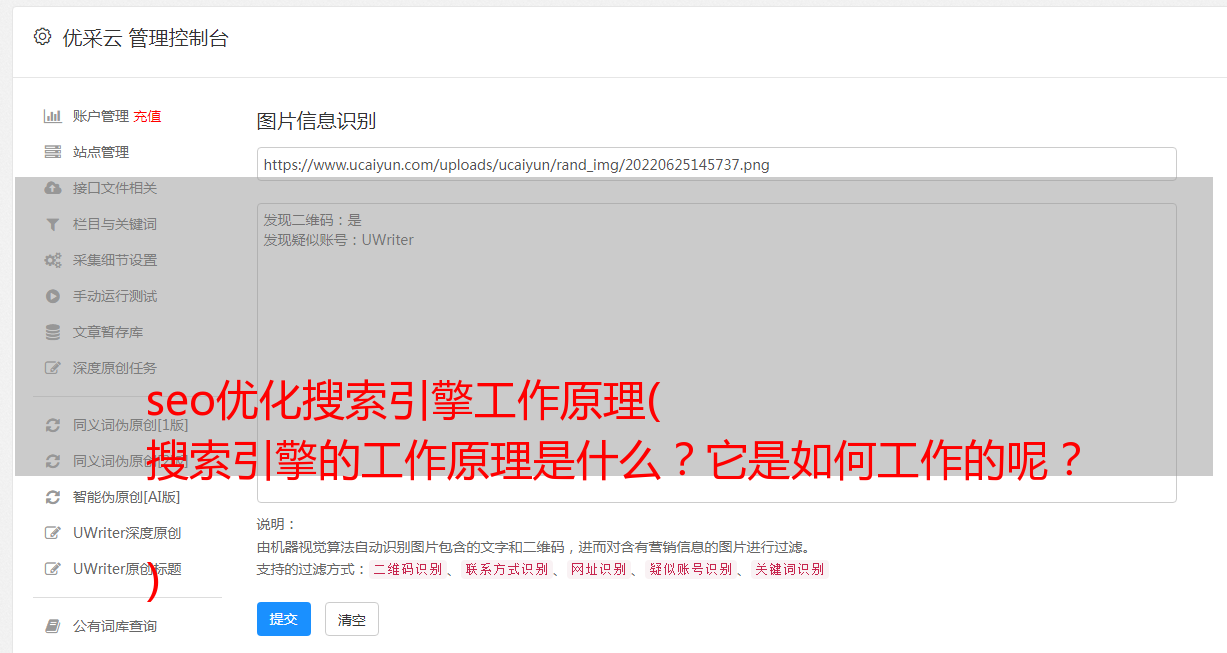Image resolution: width=1227 pixels, height=653 pixels.
Task: Click the edit icon for UWriter原创标题
Action: 53,569
